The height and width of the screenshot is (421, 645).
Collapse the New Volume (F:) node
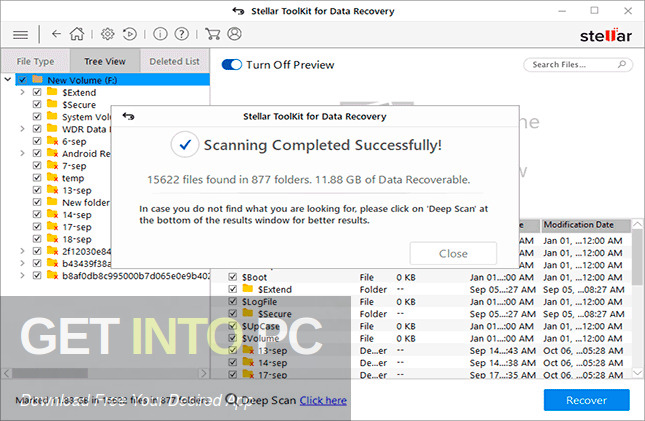[8, 79]
